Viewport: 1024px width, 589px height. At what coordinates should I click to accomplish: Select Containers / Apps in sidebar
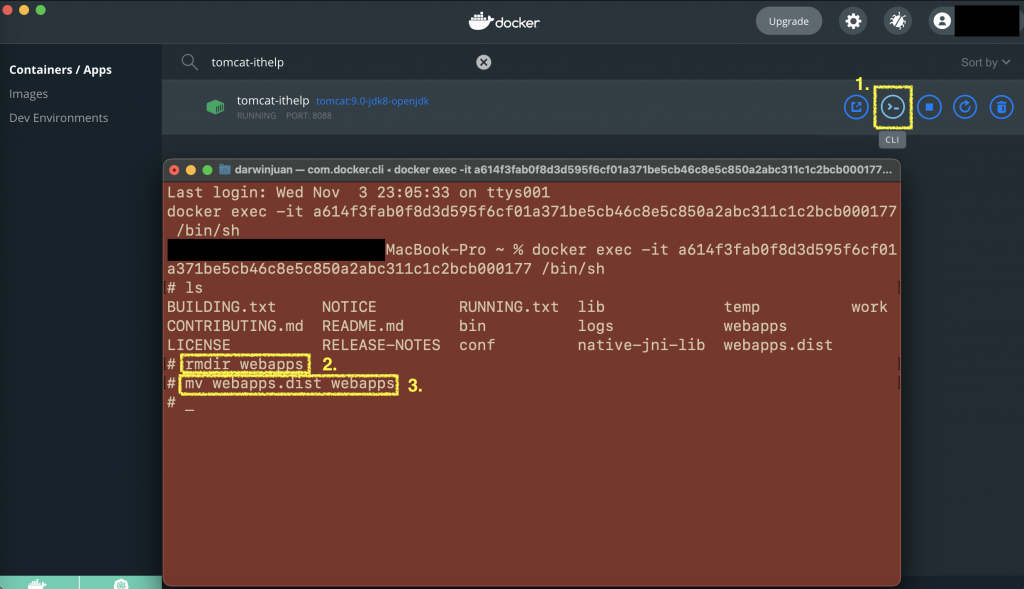tap(60, 69)
